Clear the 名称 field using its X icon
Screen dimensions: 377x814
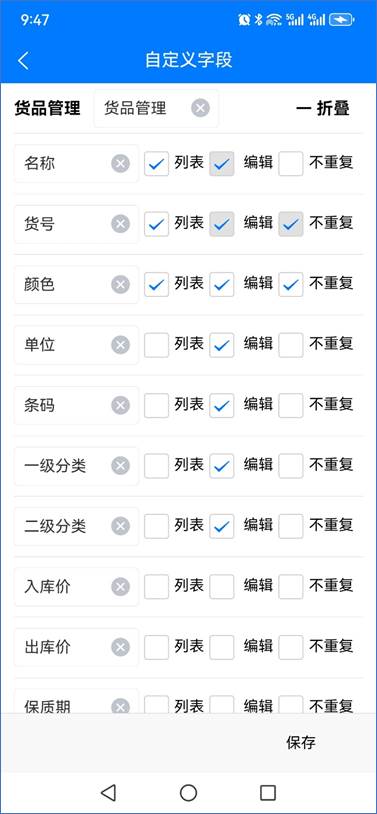click(120, 164)
